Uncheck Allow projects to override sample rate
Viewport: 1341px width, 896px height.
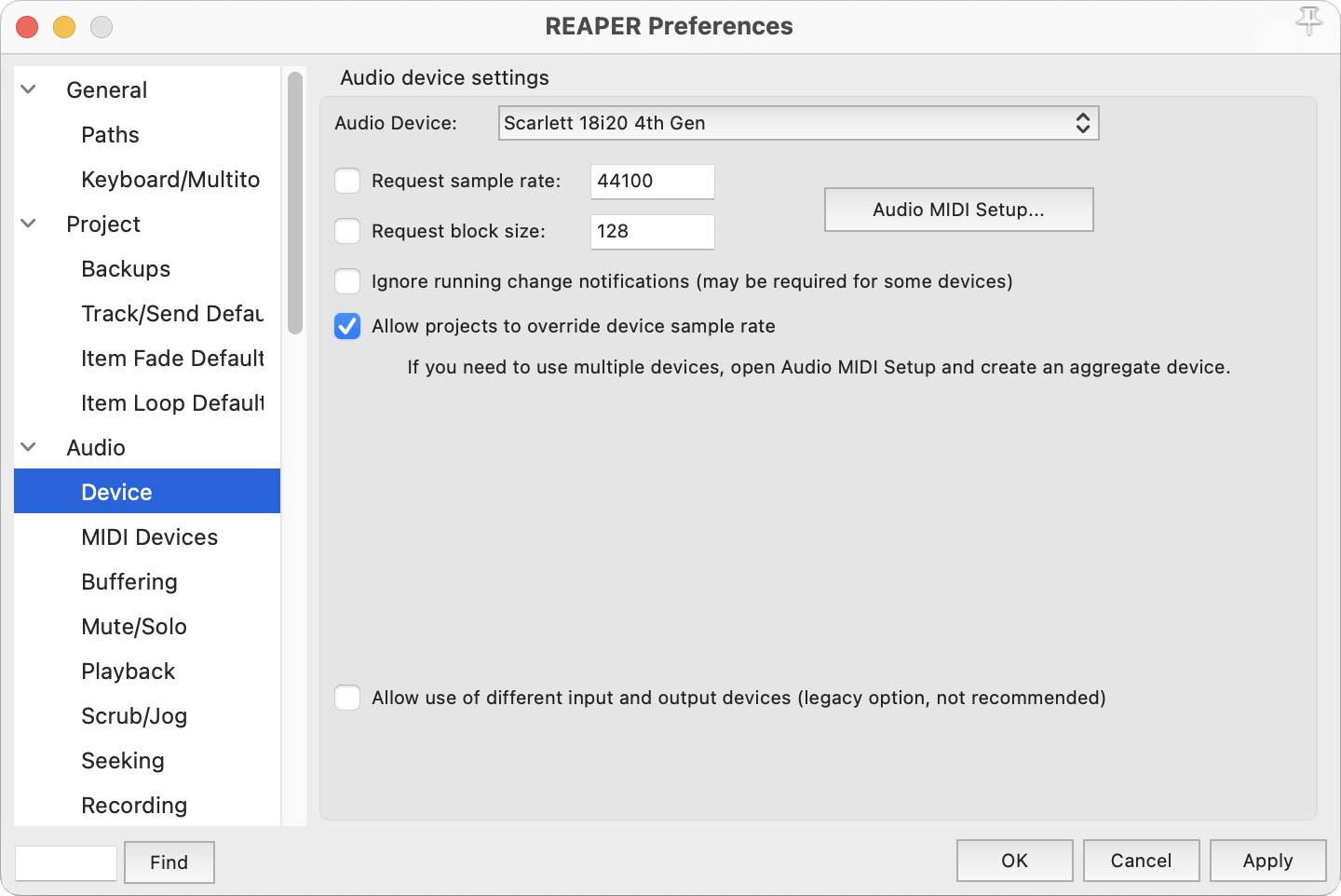(x=347, y=326)
